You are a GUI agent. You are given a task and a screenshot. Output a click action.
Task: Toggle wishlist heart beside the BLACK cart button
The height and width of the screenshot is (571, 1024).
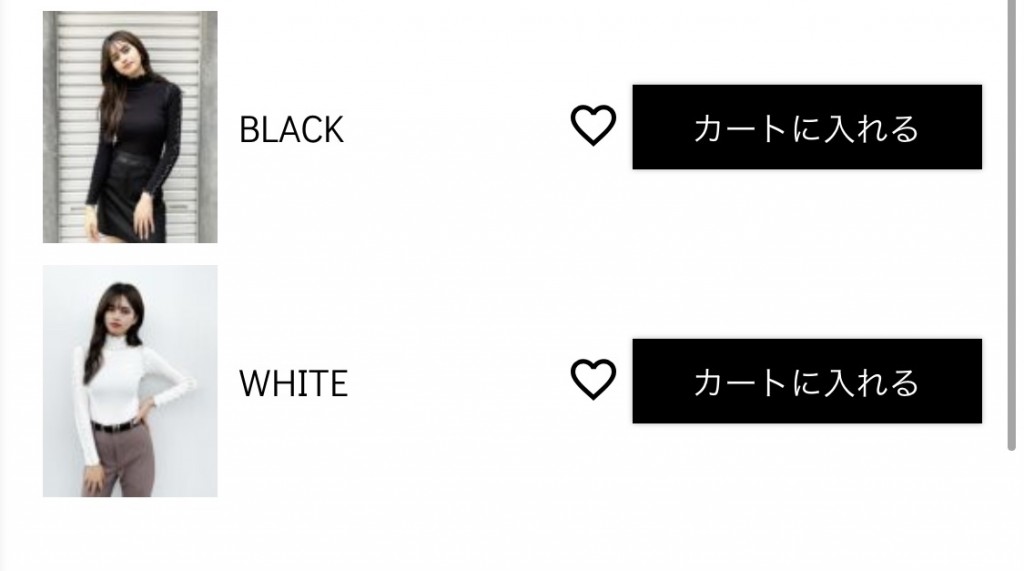(593, 125)
